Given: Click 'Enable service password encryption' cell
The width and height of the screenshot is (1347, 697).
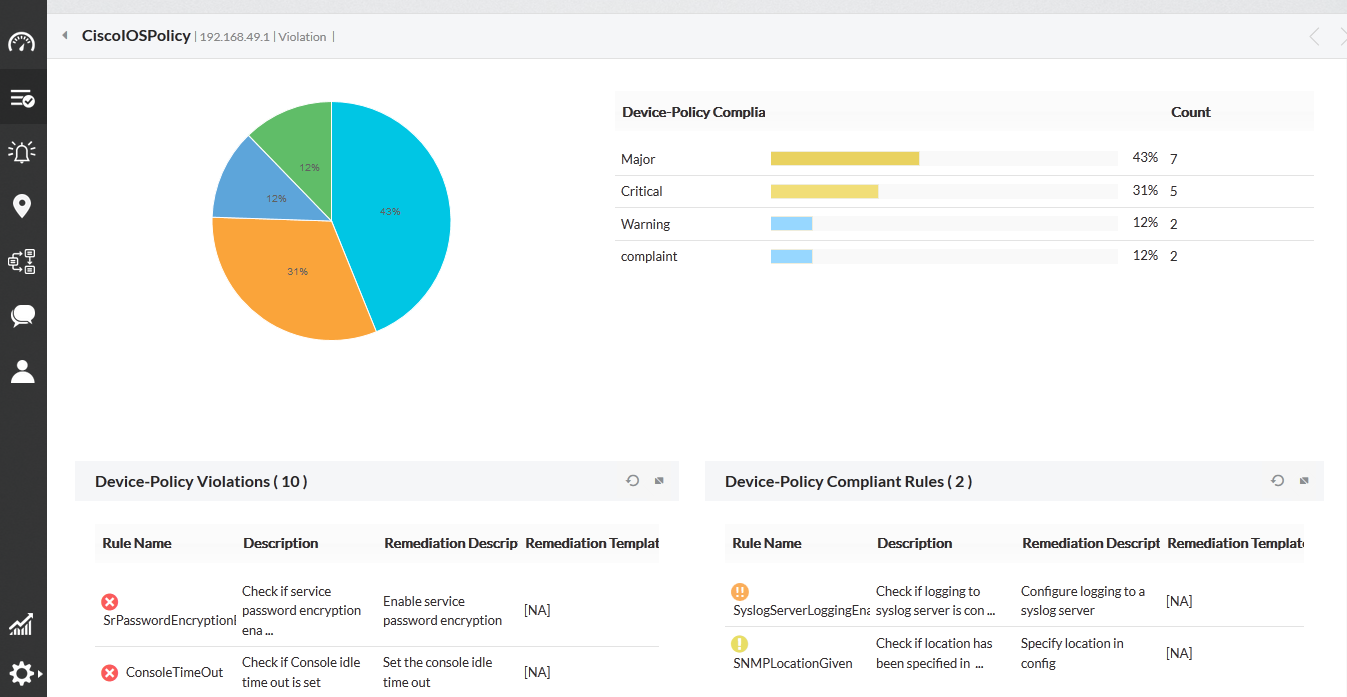Looking at the screenshot, I should (x=443, y=611).
